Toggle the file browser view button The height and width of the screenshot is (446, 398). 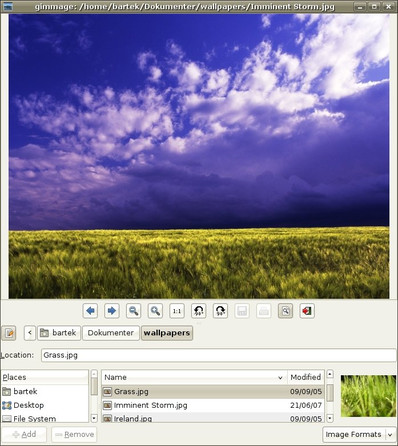[285, 311]
